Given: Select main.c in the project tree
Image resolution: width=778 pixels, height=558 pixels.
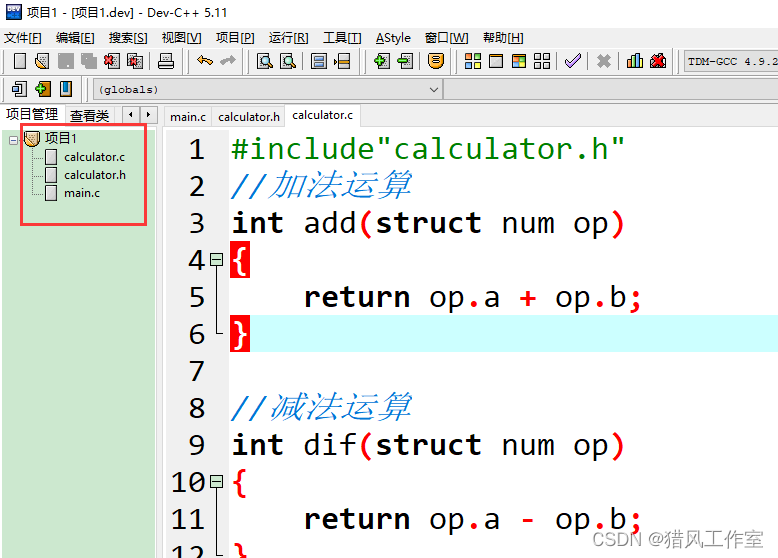Looking at the screenshot, I should [82, 193].
